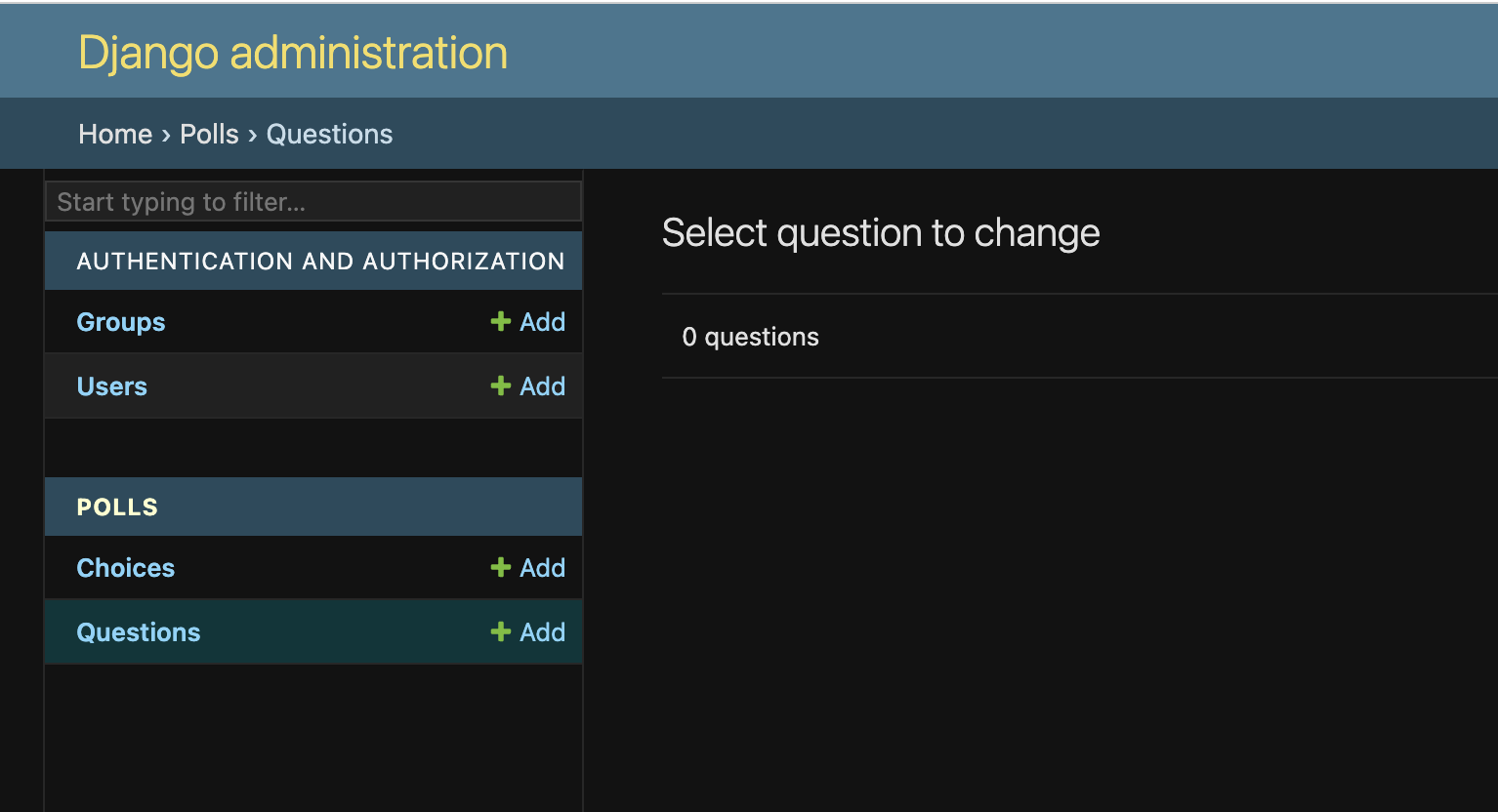
Task: Open the Users model link
Action: (112, 386)
